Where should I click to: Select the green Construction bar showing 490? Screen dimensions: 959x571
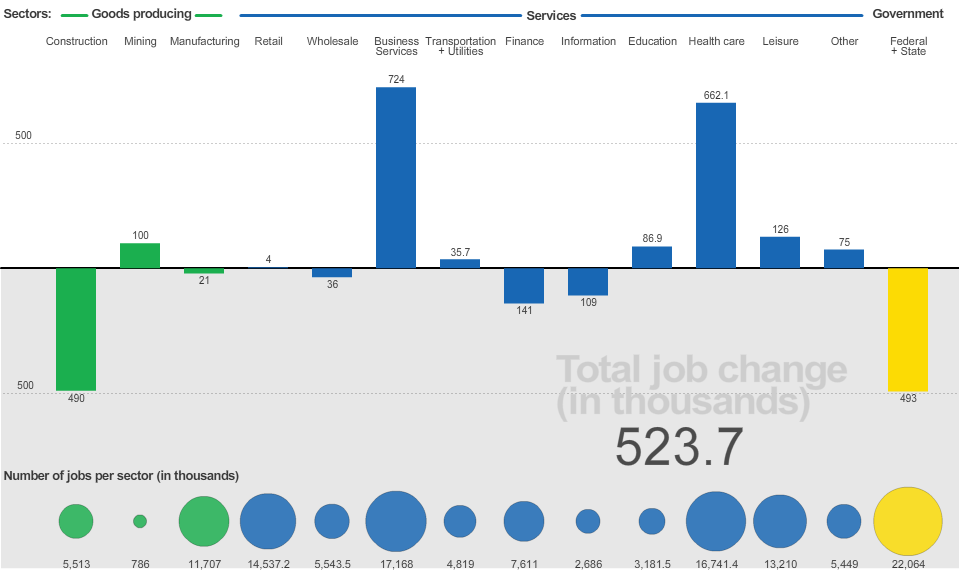coord(76,329)
